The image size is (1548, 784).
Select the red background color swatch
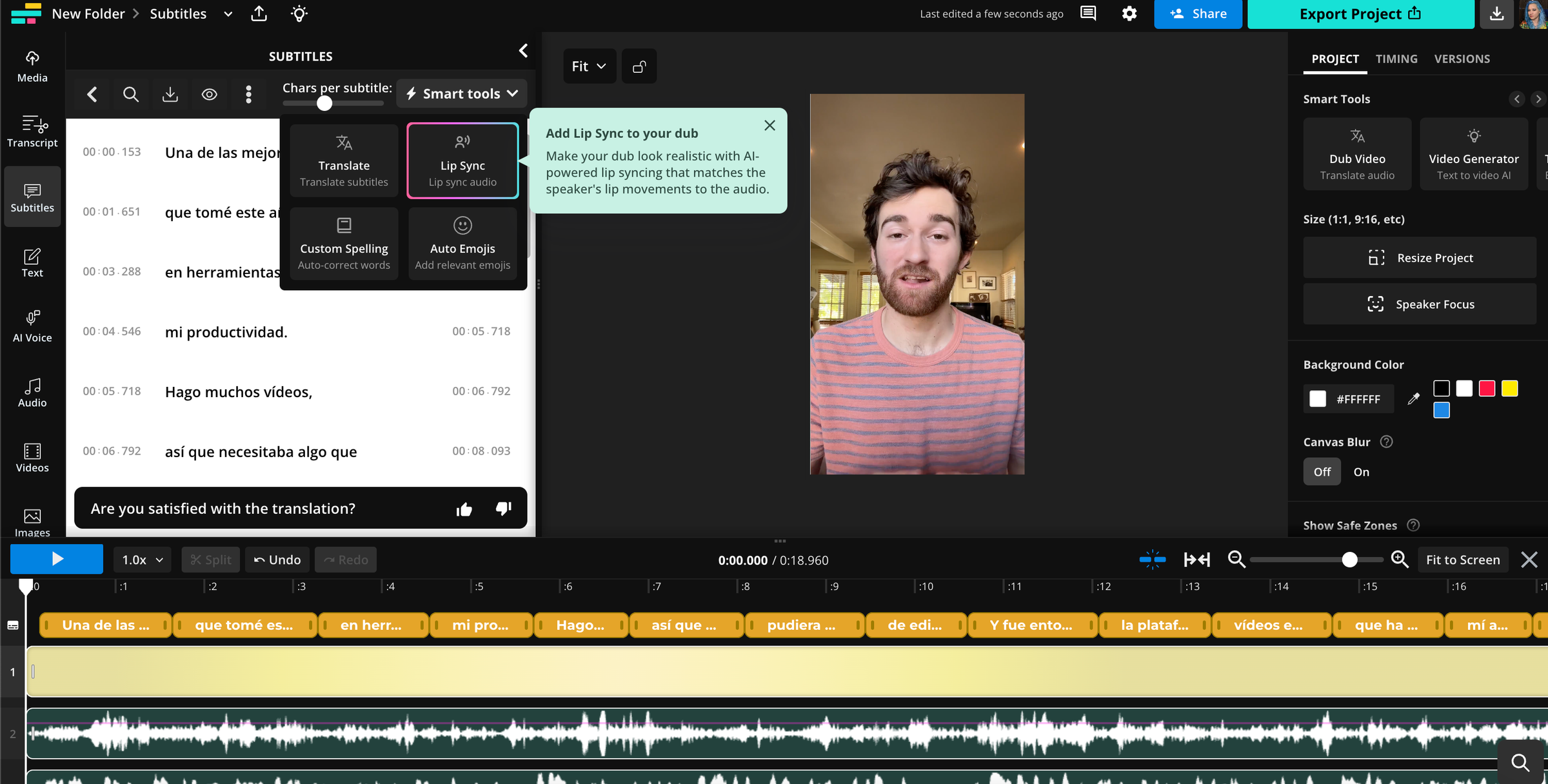1487,388
